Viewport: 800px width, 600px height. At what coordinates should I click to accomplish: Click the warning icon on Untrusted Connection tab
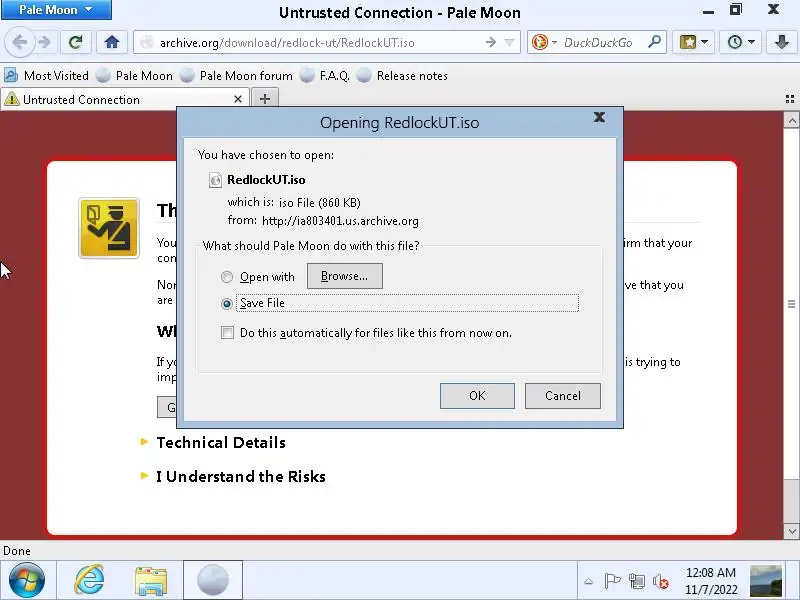[x=11, y=99]
